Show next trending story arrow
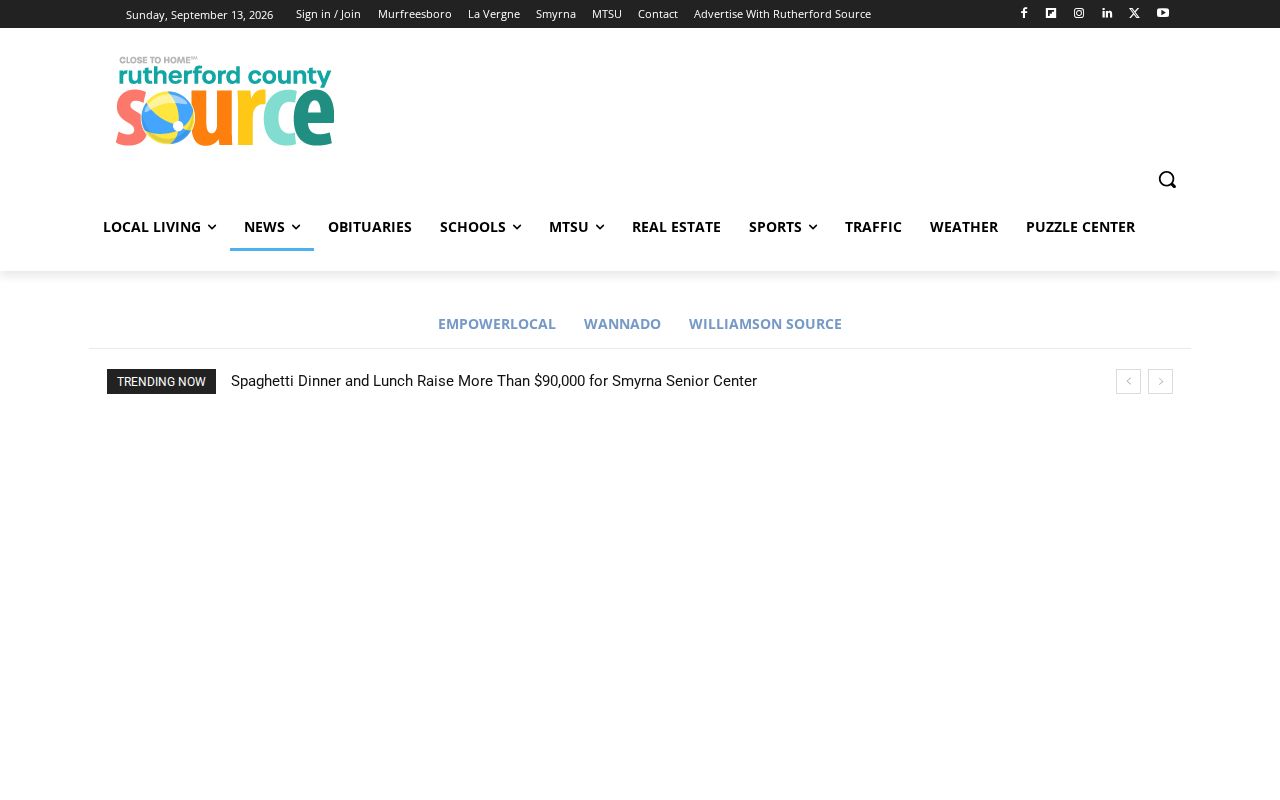 click(x=1160, y=381)
